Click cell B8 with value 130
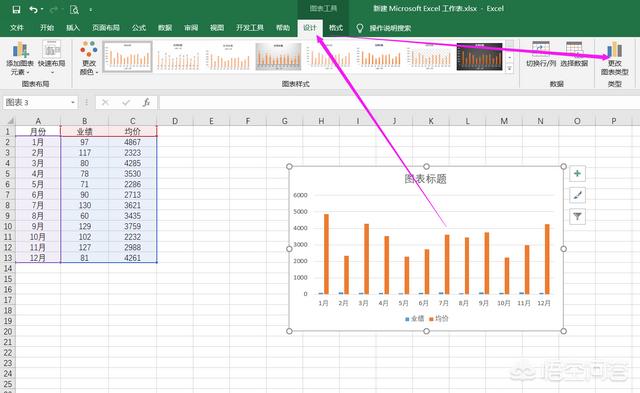 (84, 205)
